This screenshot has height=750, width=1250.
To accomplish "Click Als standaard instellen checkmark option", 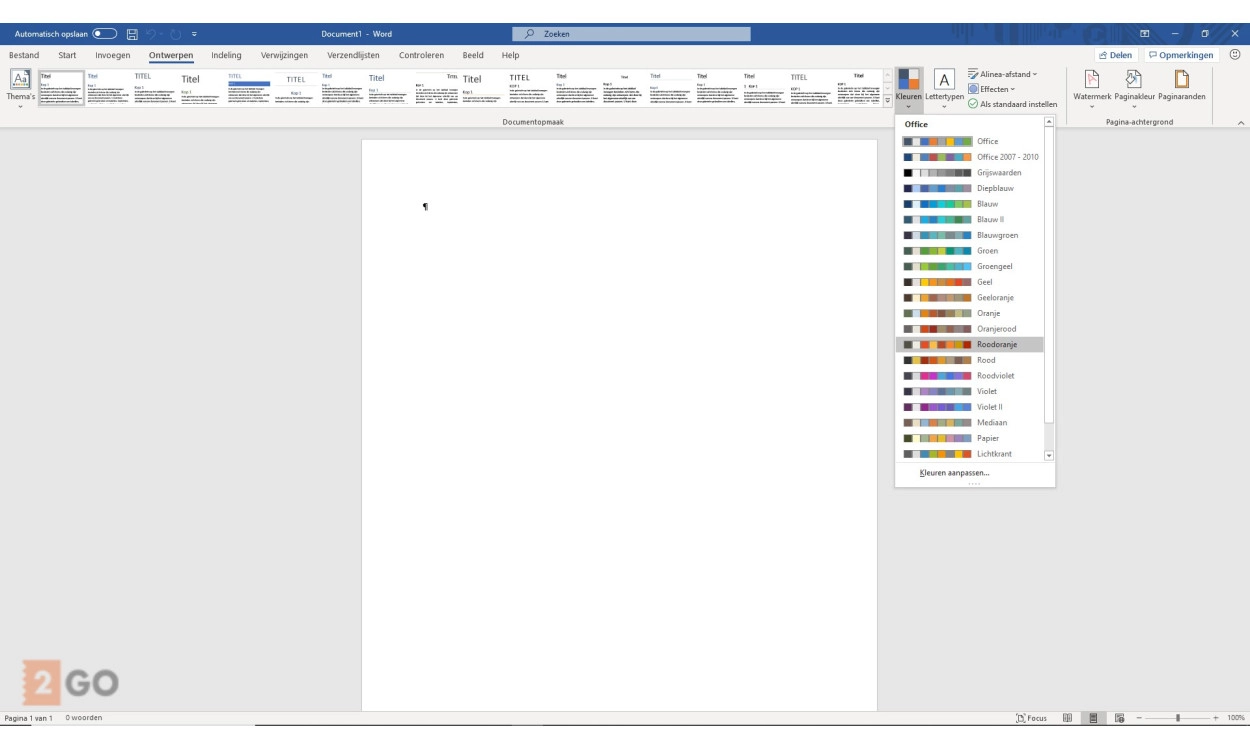I will click(x=1012, y=104).
